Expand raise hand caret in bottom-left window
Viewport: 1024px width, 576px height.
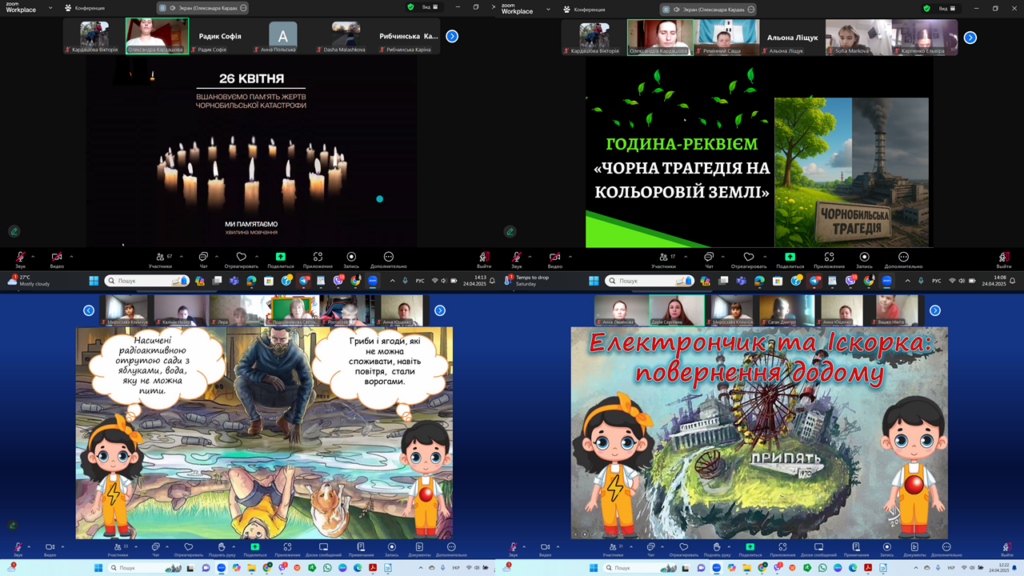click(x=233, y=547)
